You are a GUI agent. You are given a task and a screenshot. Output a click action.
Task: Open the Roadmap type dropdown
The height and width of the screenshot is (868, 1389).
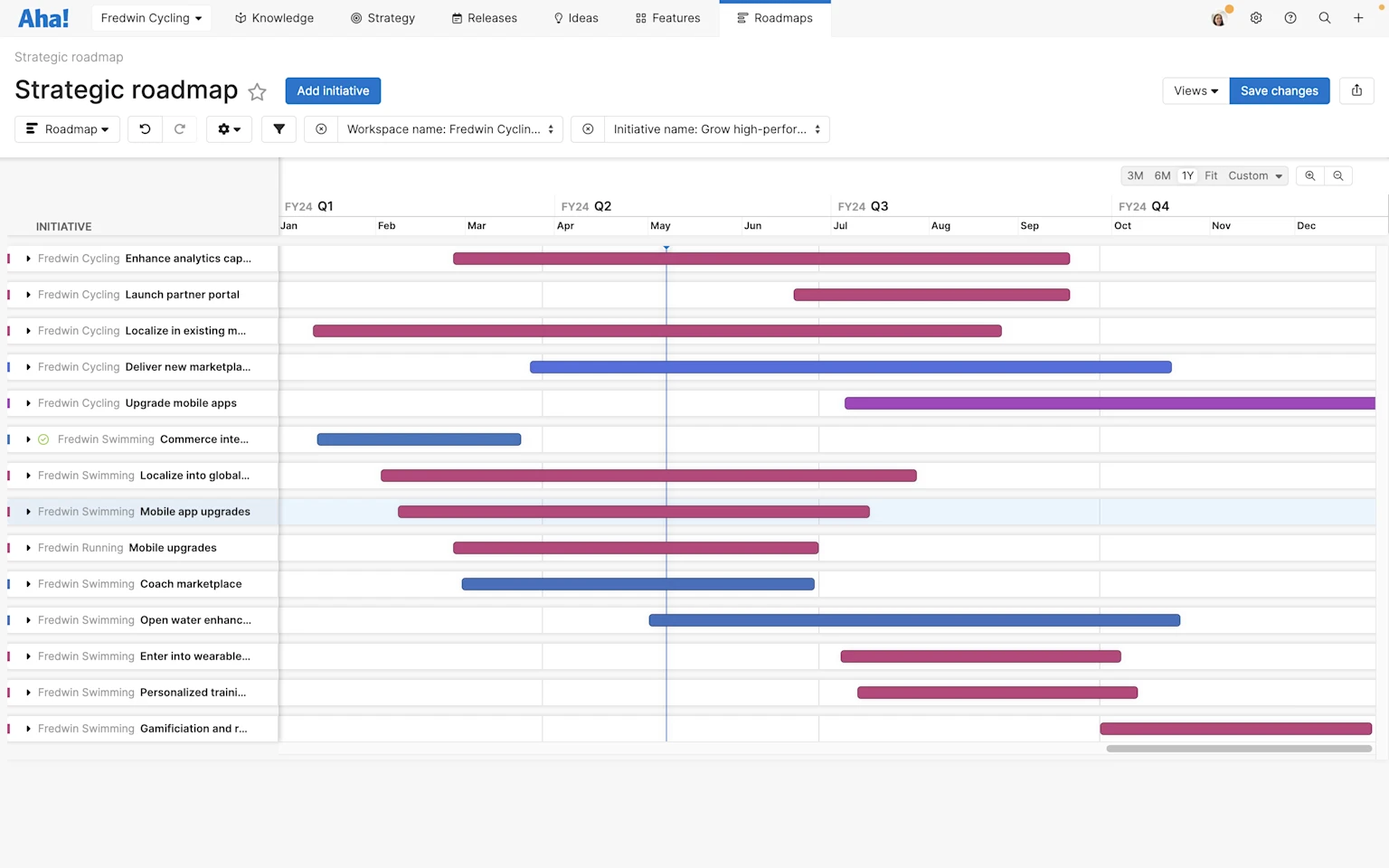point(68,129)
